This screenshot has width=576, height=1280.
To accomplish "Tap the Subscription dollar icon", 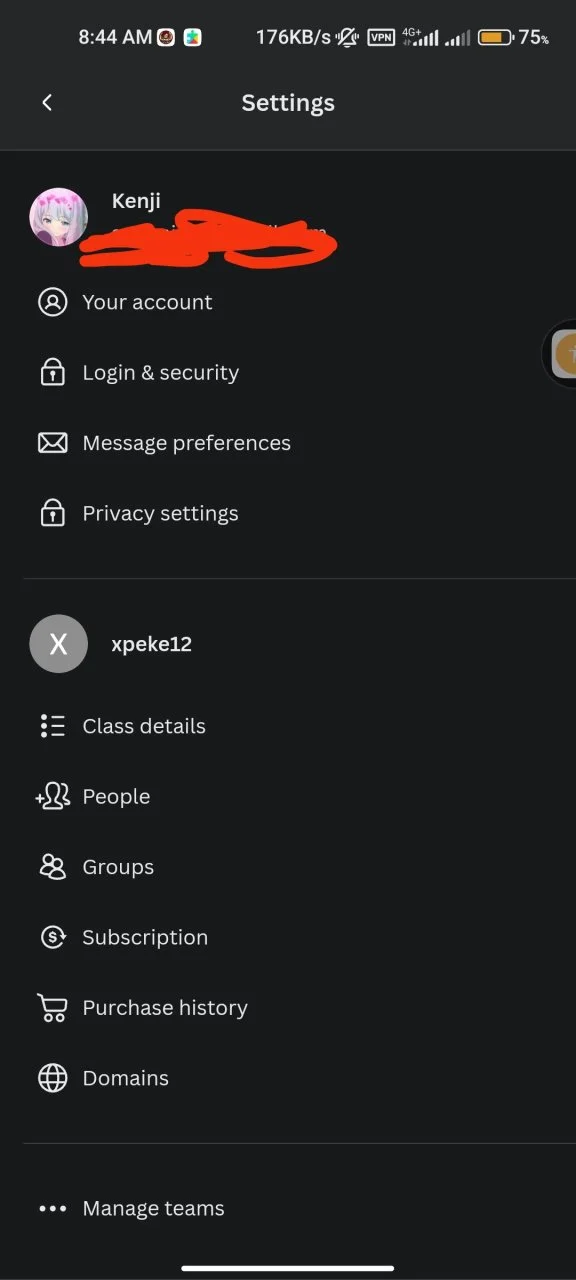I will (x=52, y=937).
